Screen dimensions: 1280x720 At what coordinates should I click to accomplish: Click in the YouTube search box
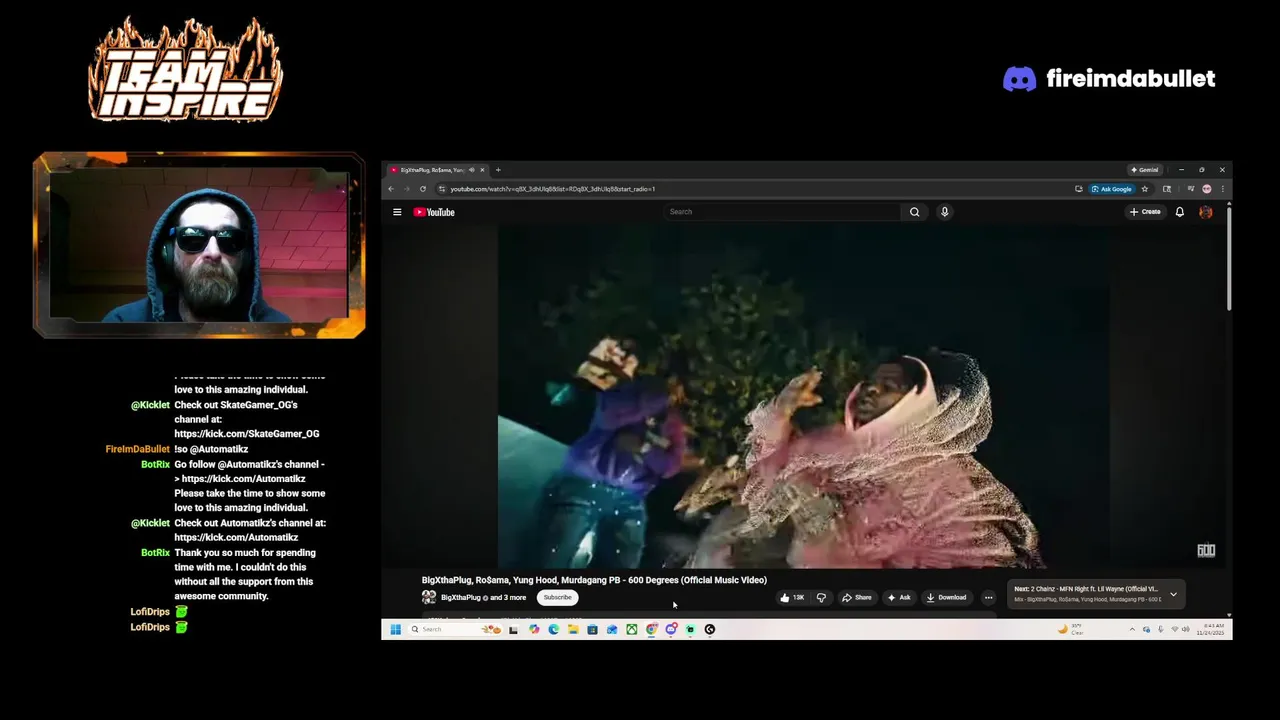click(782, 212)
